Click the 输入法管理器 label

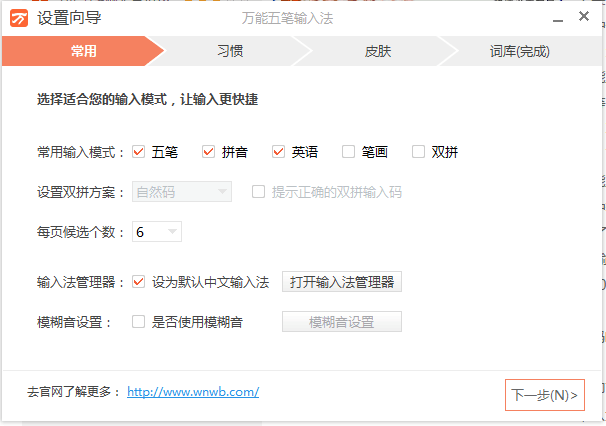pyautogui.click(x=80, y=282)
